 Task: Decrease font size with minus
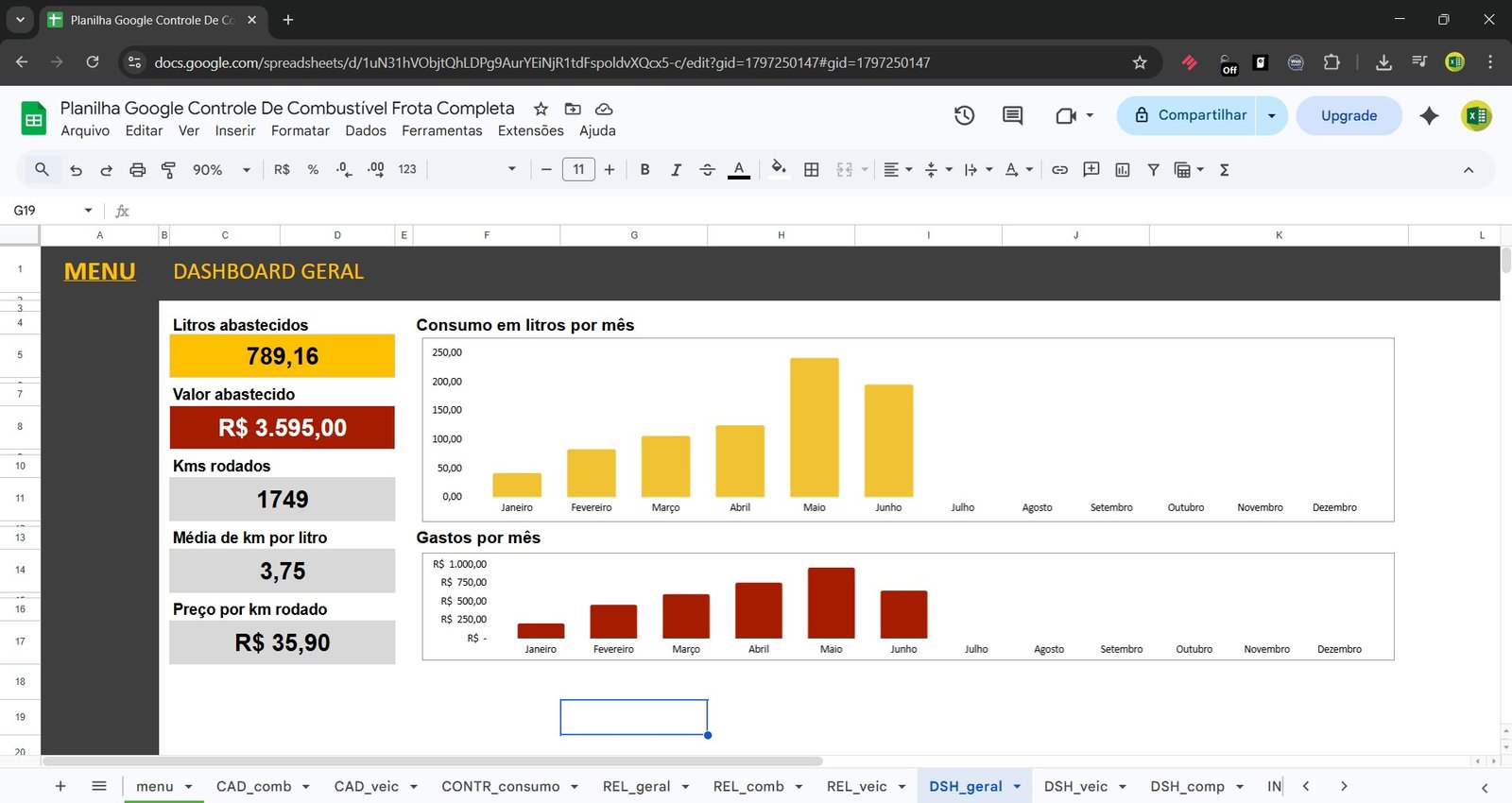[546, 170]
